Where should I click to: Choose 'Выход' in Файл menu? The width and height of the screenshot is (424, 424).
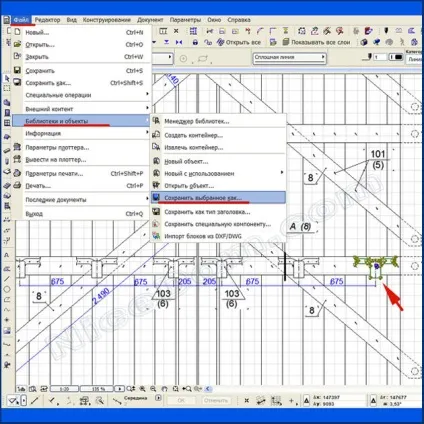pos(82,214)
